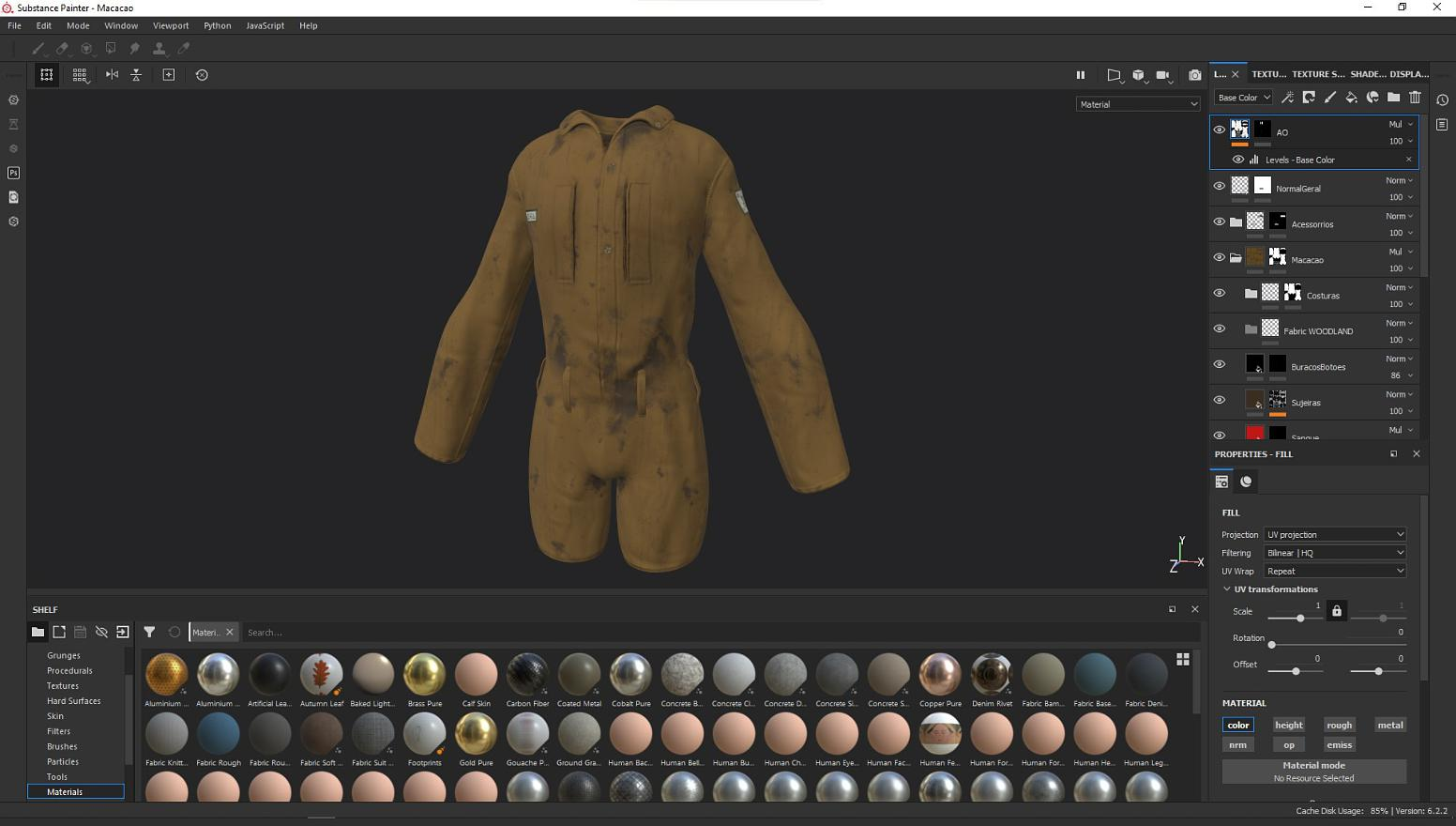Open the Projection dropdown
Image resolution: width=1456 pixels, height=826 pixels.
(1335, 534)
